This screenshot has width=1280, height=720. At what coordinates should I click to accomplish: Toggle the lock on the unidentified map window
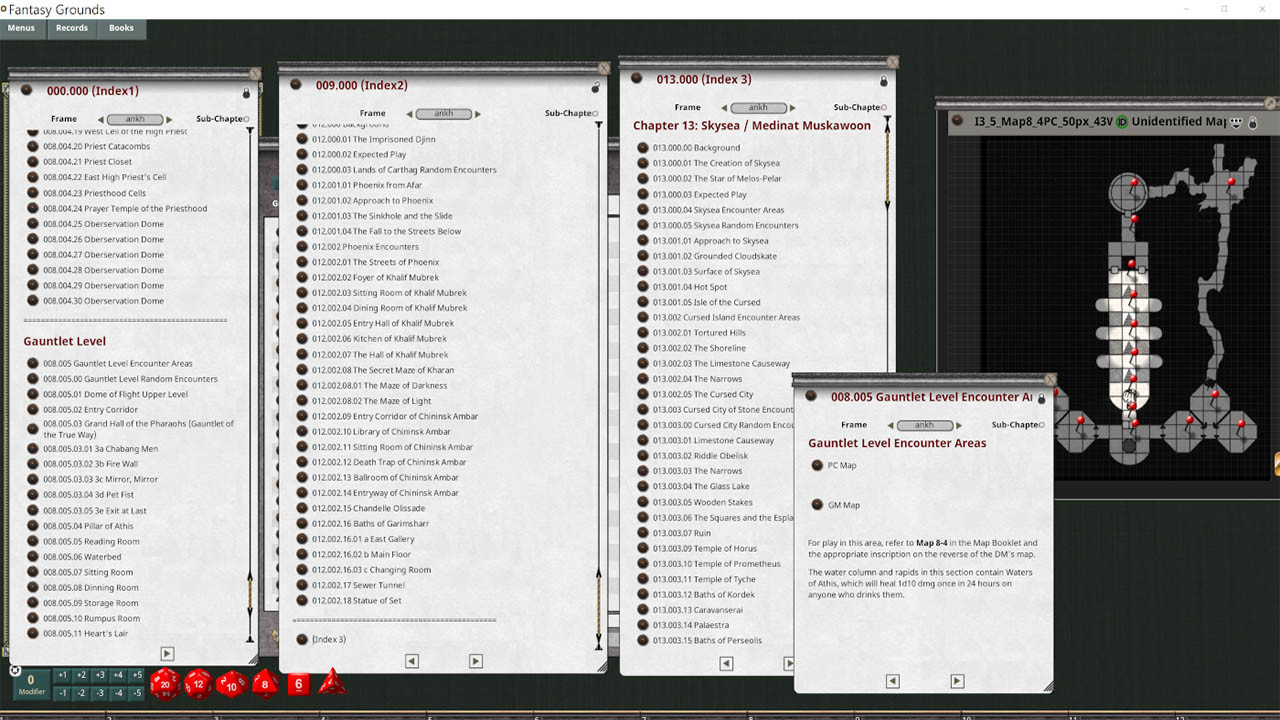(x=1253, y=121)
